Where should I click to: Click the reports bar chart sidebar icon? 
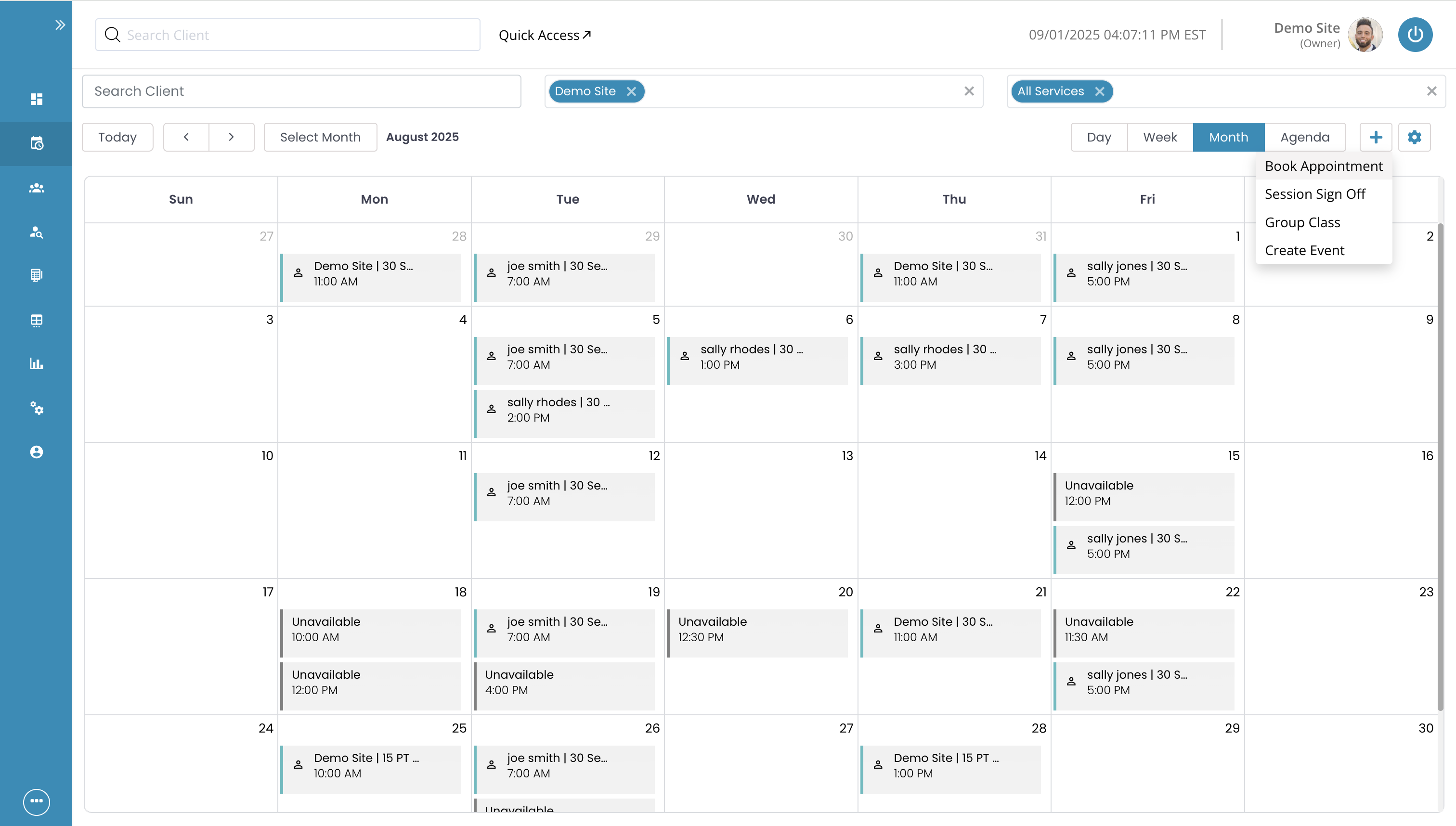[36, 363]
